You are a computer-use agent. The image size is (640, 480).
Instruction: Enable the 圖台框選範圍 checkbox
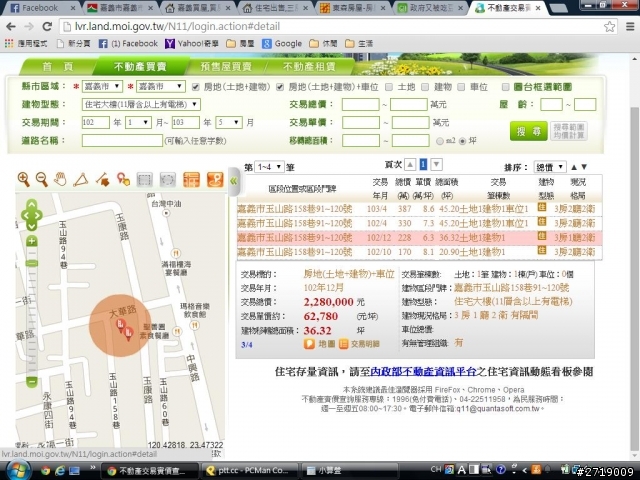(505, 87)
